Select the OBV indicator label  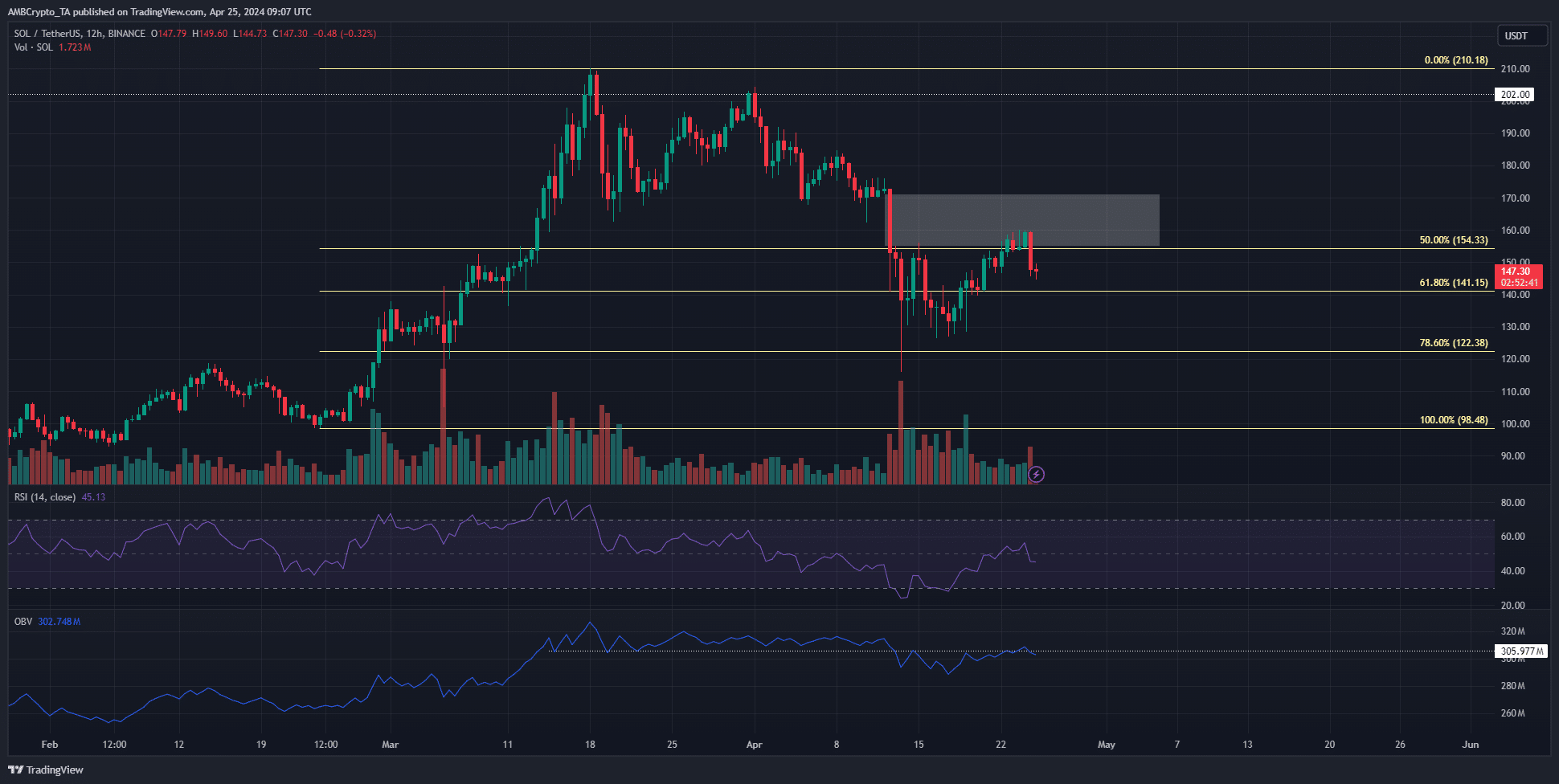point(23,622)
